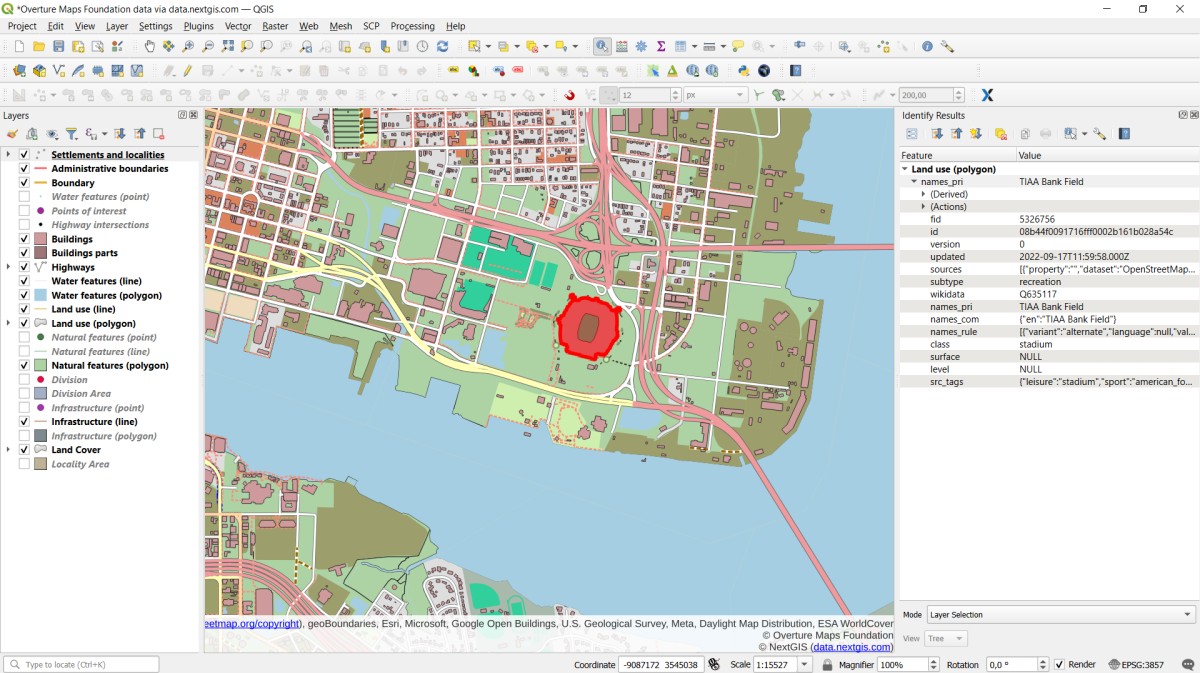Image resolution: width=1200 pixels, height=673 pixels.
Task: Open the Layer Styling panel icon
Action: tap(13, 133)
